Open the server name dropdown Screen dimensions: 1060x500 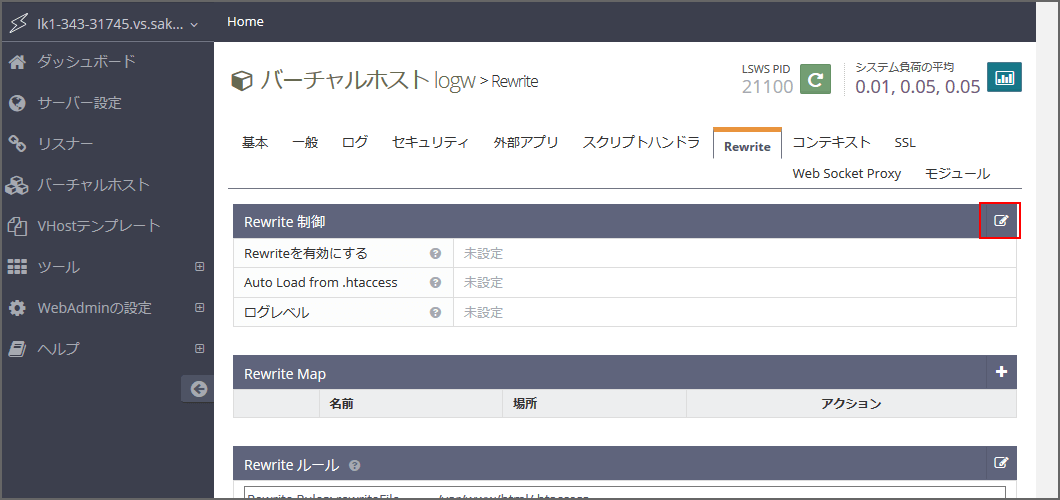point(105,22)
